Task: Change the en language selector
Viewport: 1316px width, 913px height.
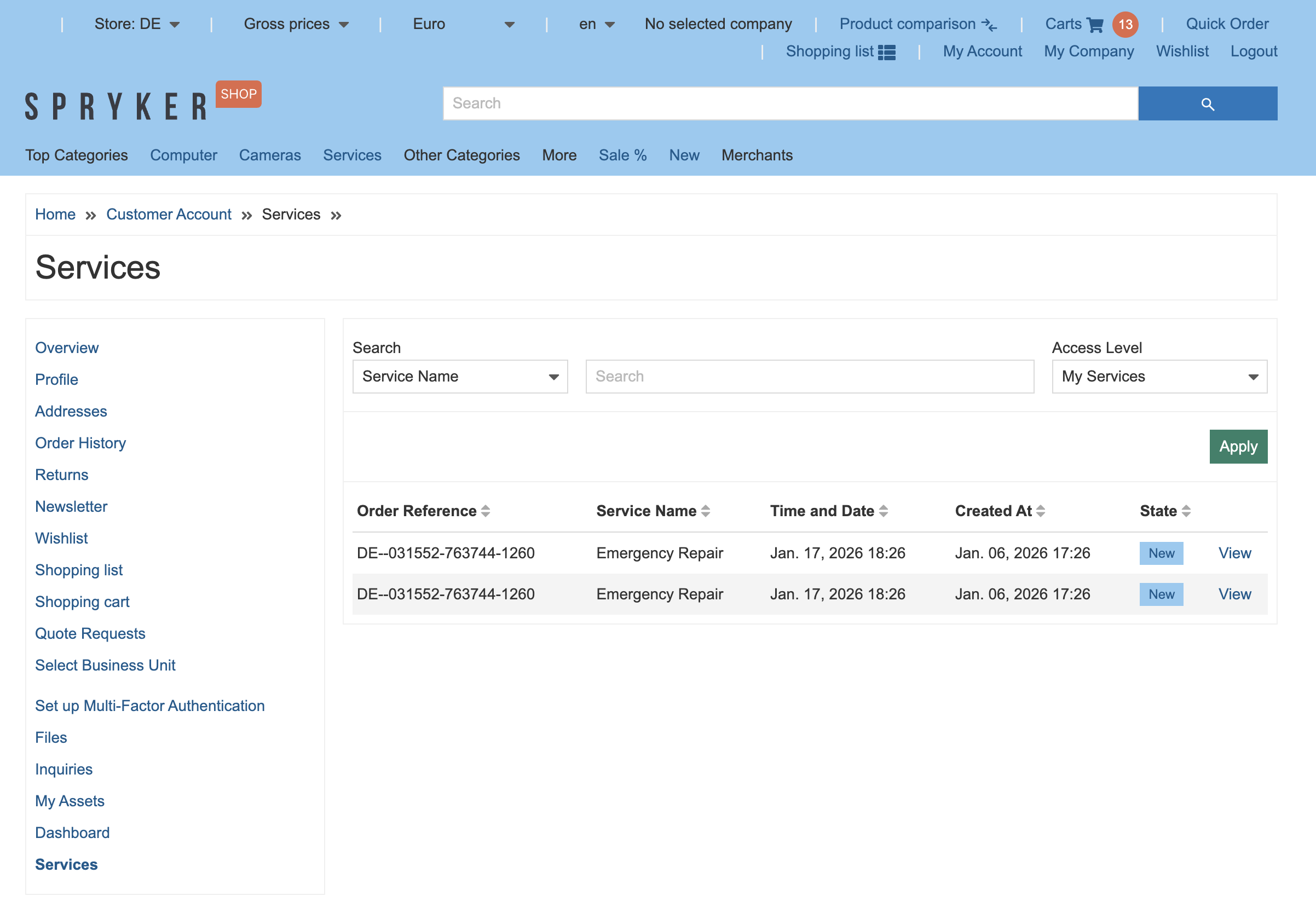Action: [x=595, y=24]
